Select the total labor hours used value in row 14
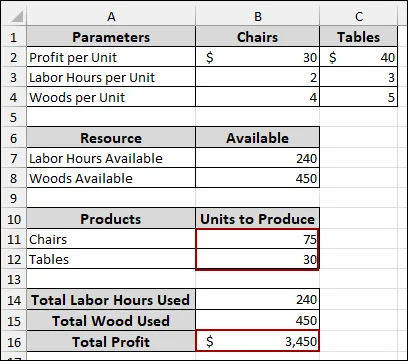 click(x=257, y=300)
